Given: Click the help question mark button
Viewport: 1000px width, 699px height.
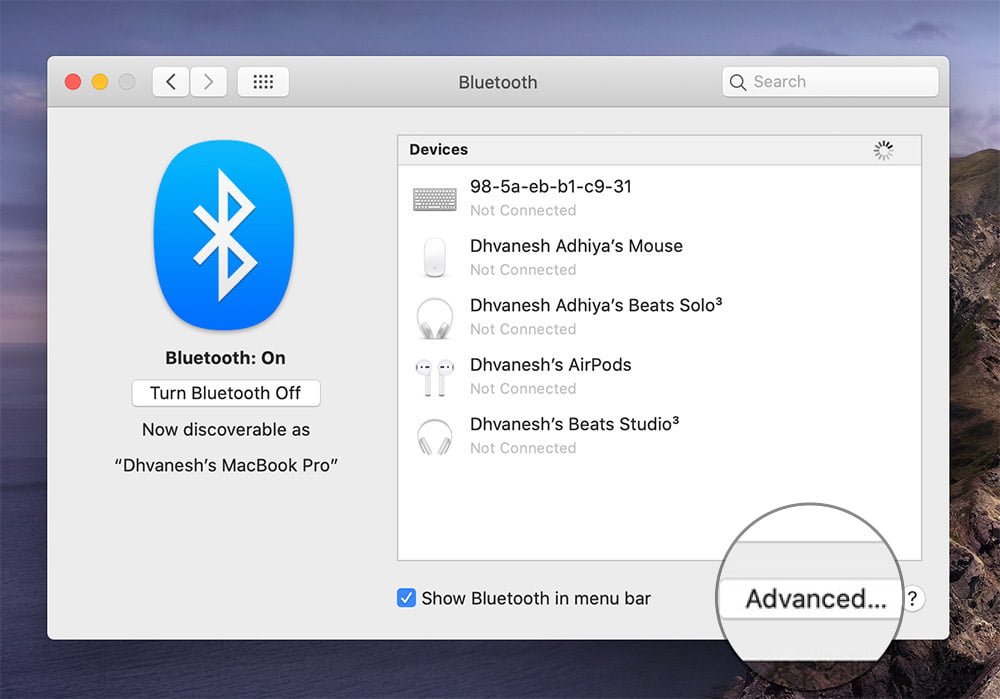Looking at the screenshot, I should (912, 599).
